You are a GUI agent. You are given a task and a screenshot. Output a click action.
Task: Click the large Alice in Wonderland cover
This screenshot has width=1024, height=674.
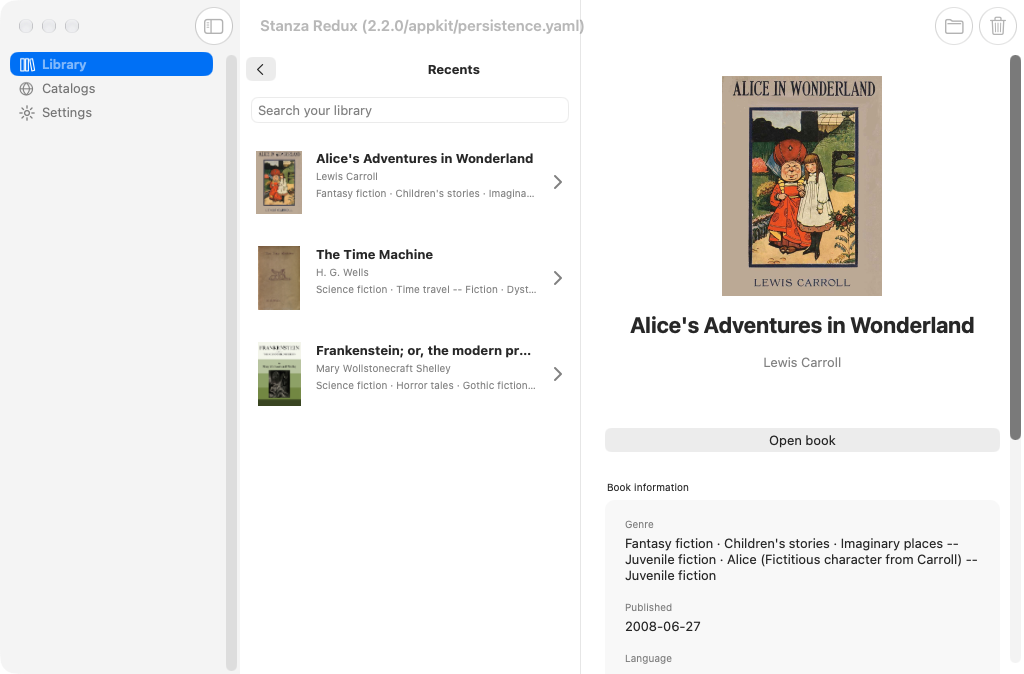(801, 186)
